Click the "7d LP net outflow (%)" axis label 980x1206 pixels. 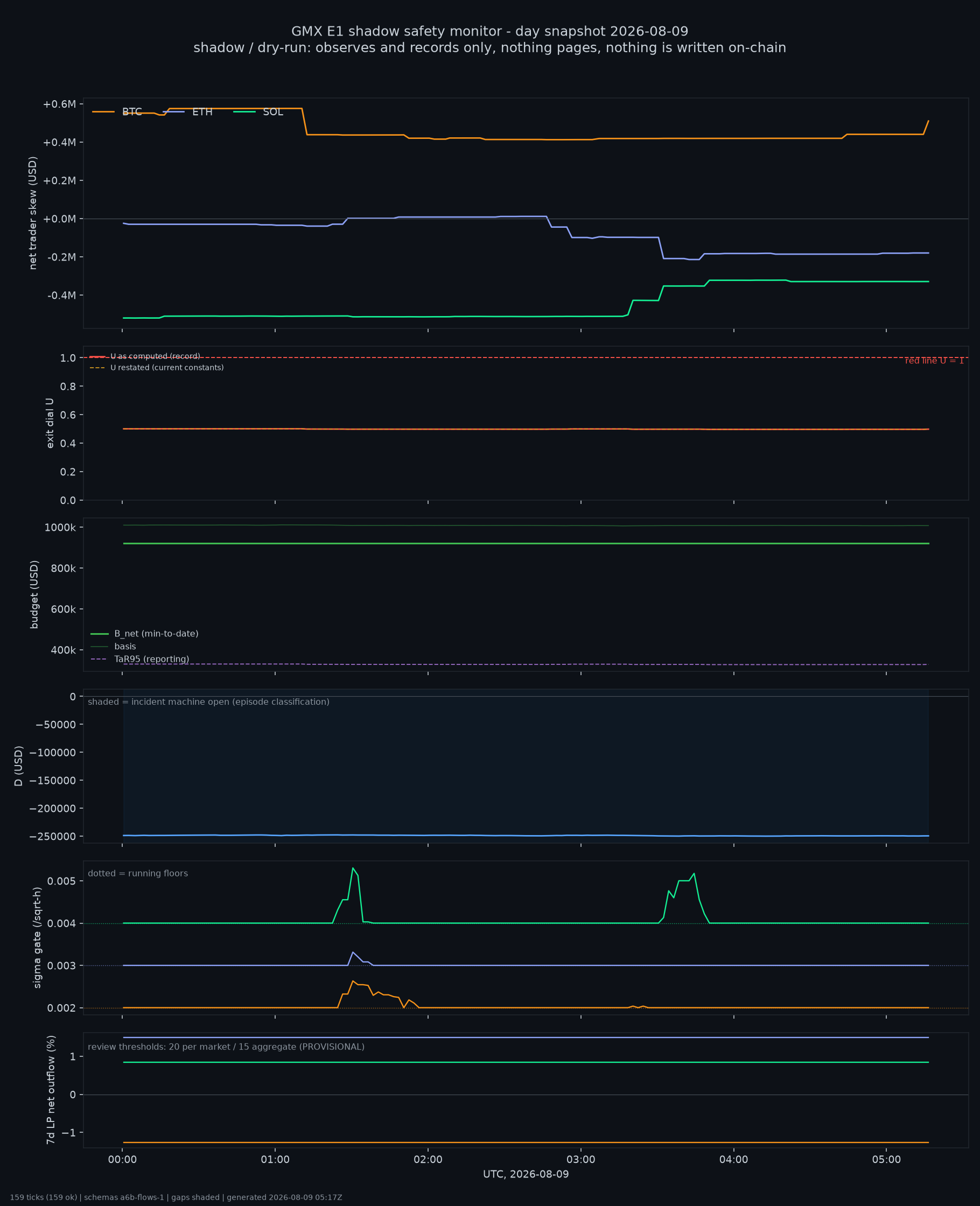click(51, 1090)
